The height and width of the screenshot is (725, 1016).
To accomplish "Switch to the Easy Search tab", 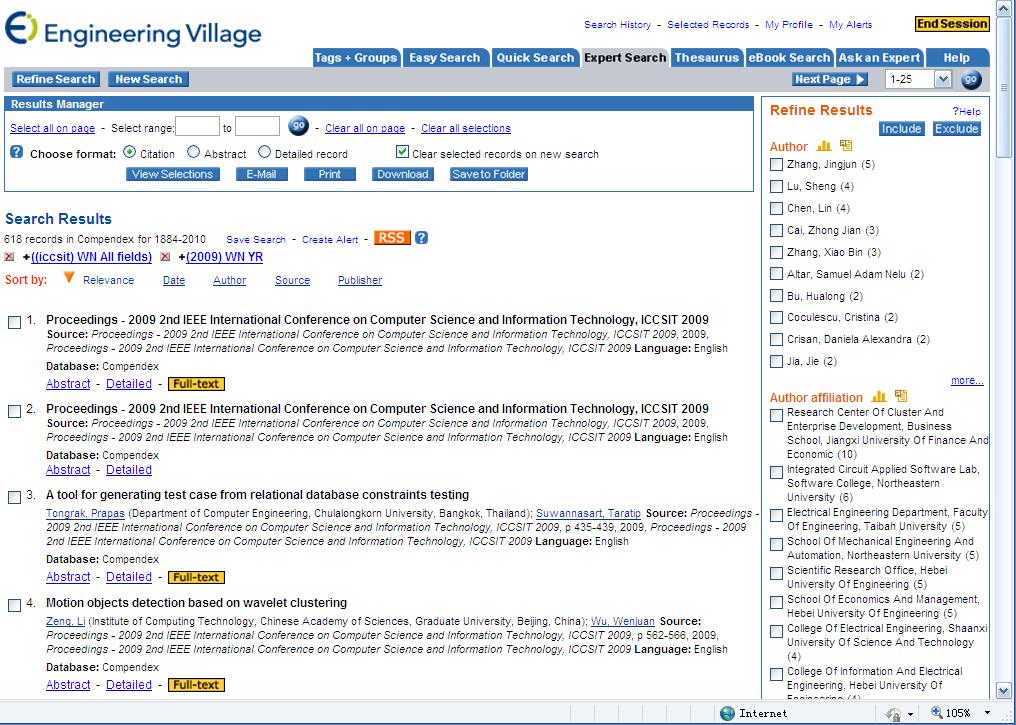I will pyautogui.click(x=444, y=58).
